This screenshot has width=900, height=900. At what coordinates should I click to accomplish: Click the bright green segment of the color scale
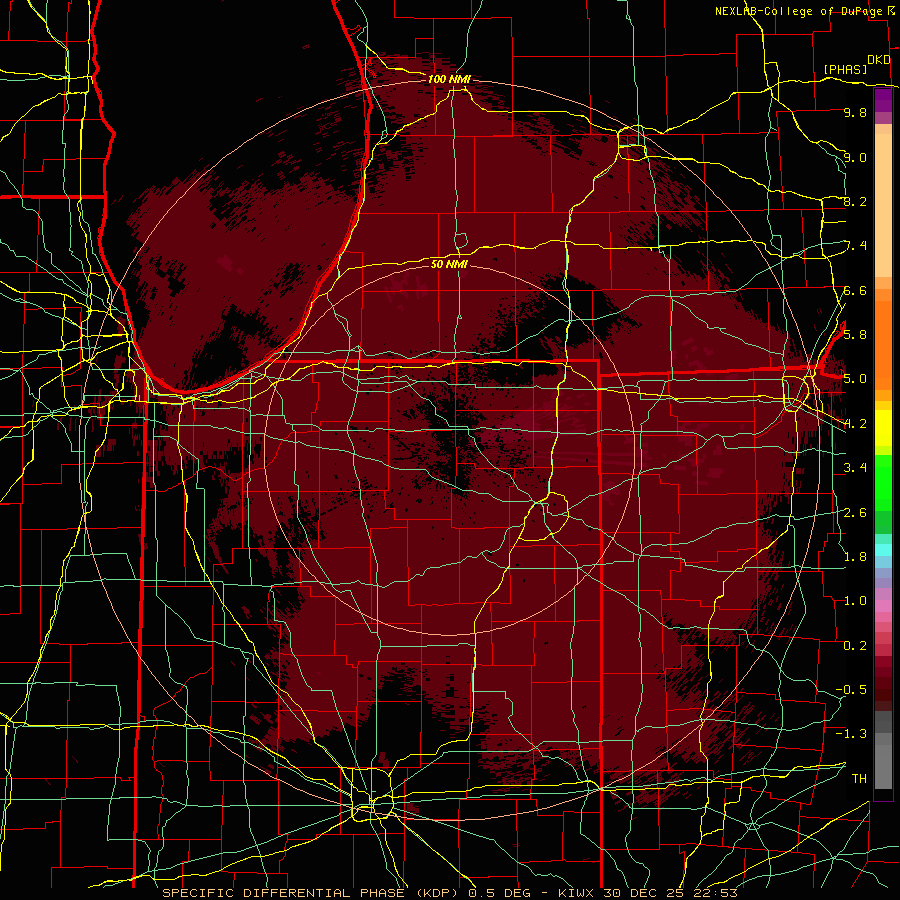[883, 482]
